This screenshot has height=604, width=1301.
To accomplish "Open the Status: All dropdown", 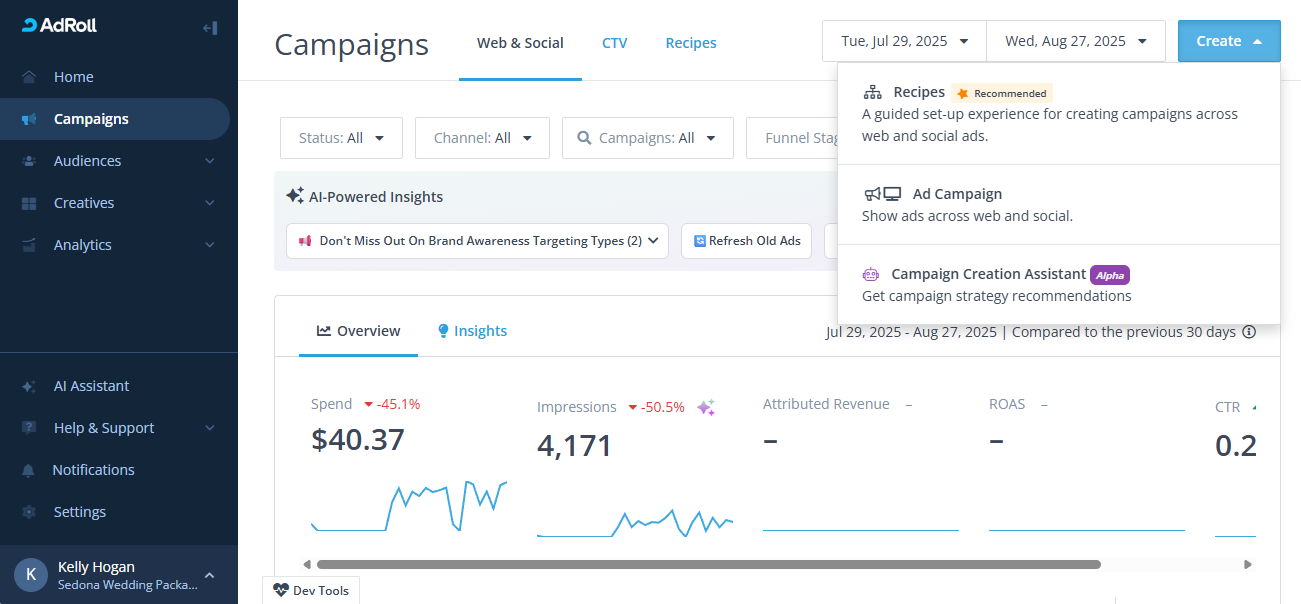I will [341, 138].
